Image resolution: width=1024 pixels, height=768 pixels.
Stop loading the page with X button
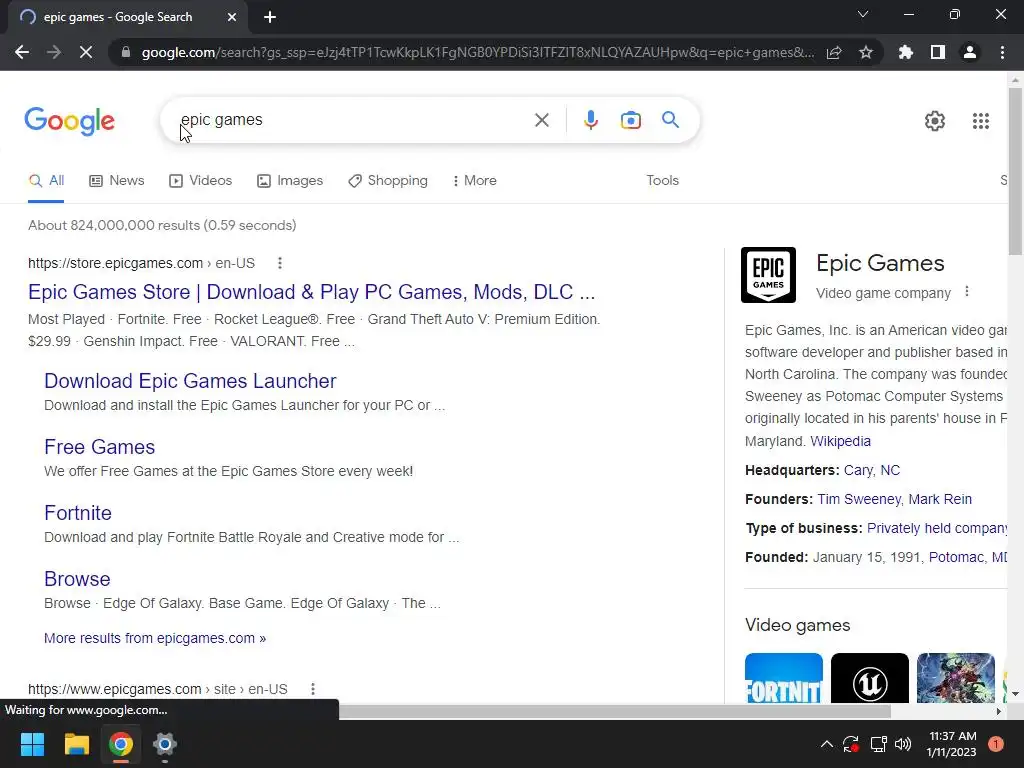click(86, 52)
